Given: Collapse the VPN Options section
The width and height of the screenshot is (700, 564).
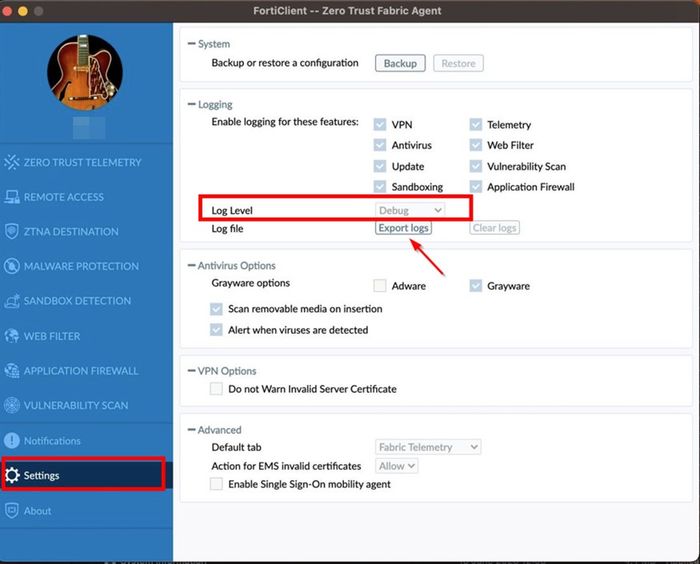Looking at the screenshot, I should 192,371.
